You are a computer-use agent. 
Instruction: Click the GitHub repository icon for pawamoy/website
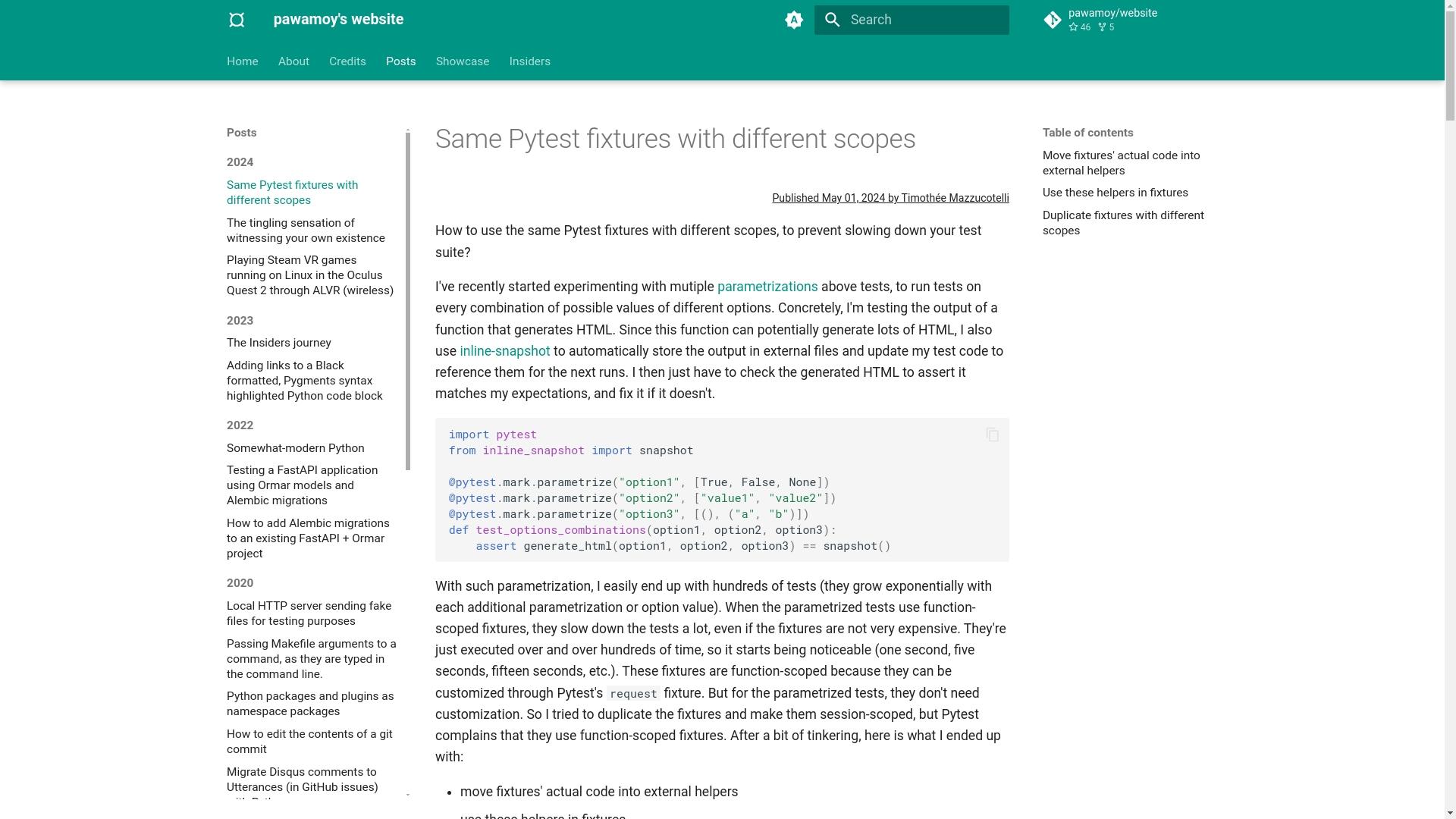(1052, 19)
